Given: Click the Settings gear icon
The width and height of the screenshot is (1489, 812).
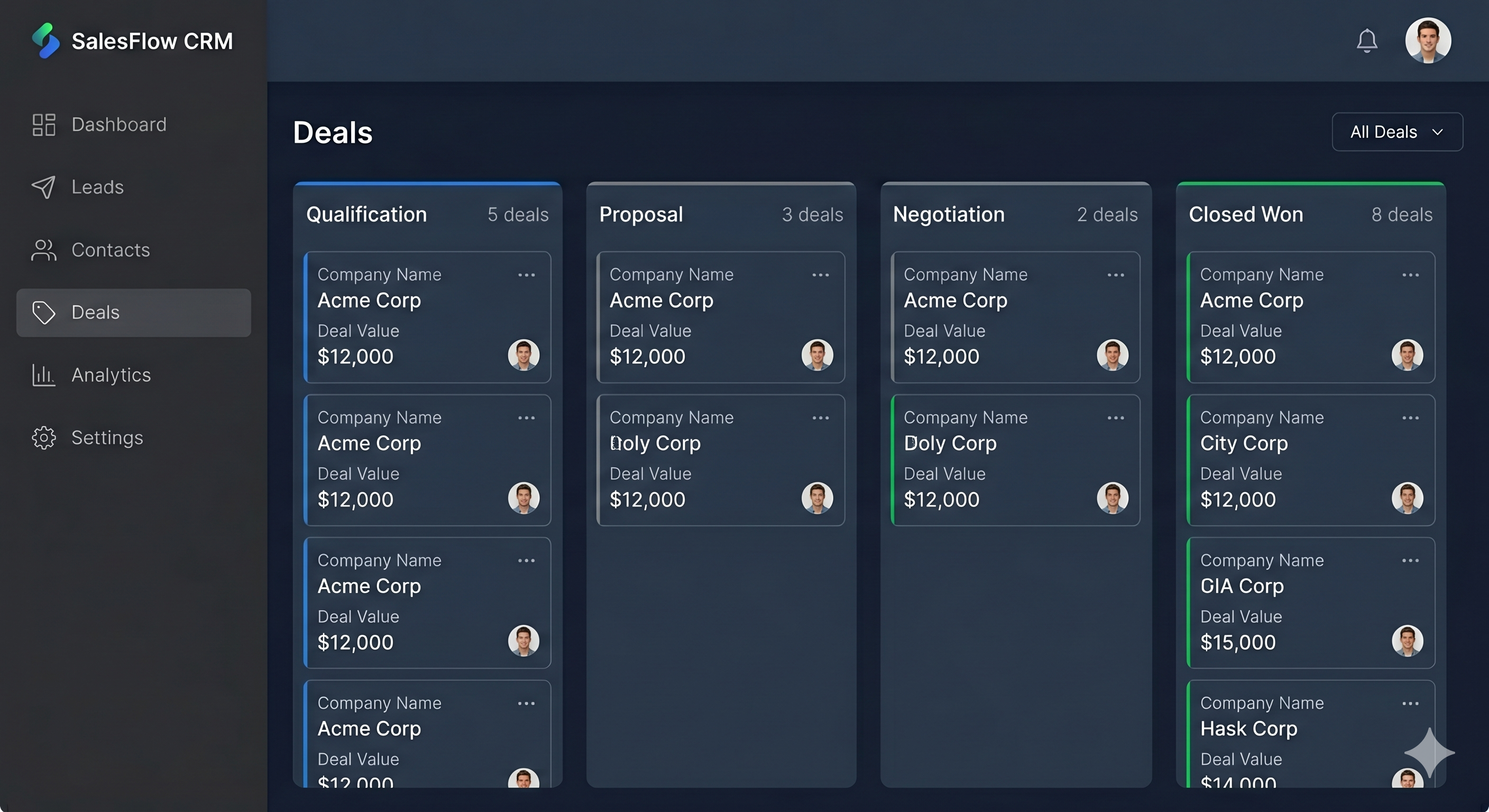Looking at the screenshot, I should (43, 438).
